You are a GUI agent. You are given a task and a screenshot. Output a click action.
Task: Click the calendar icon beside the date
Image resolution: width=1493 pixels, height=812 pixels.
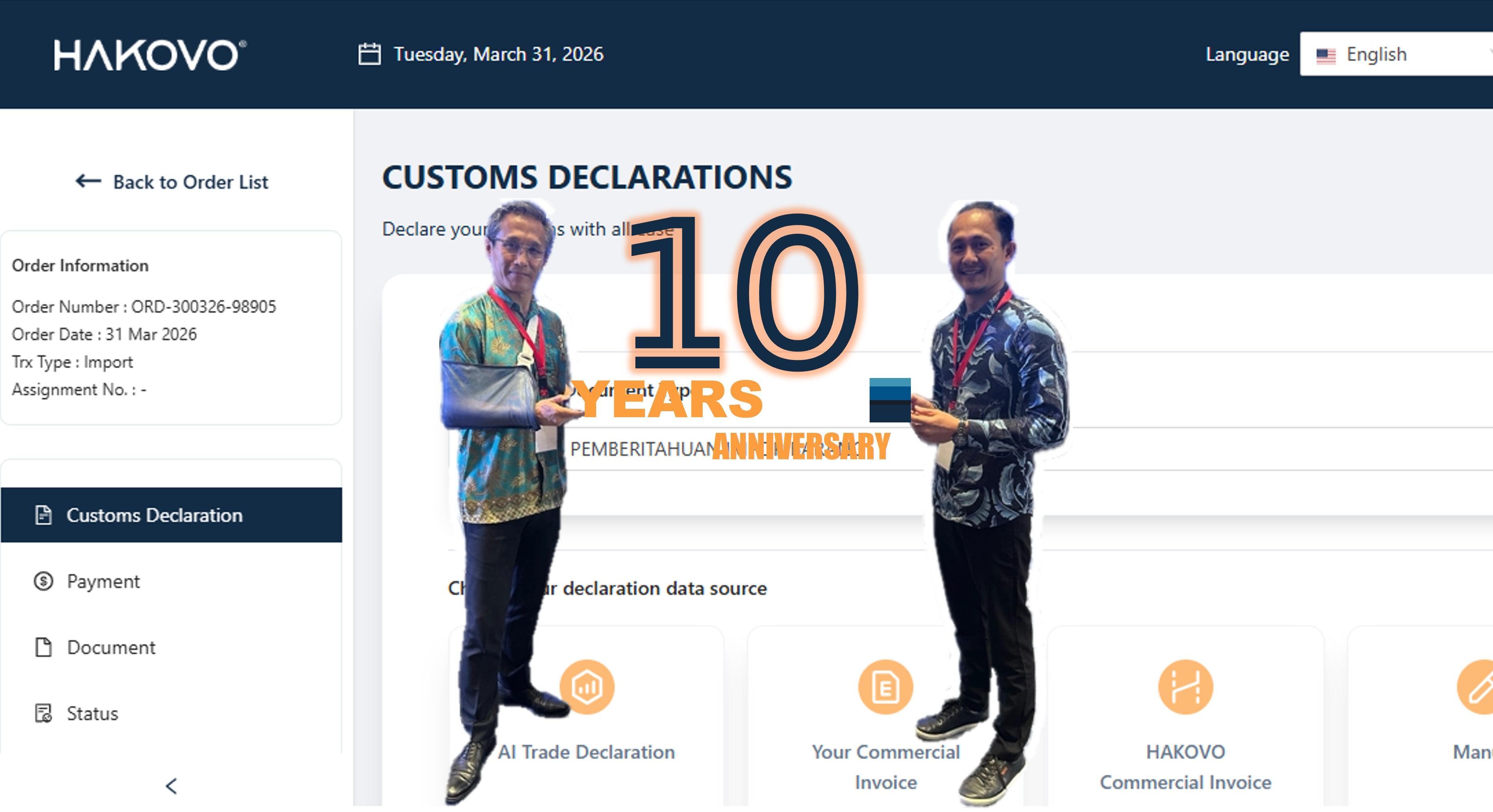(369, 54)
